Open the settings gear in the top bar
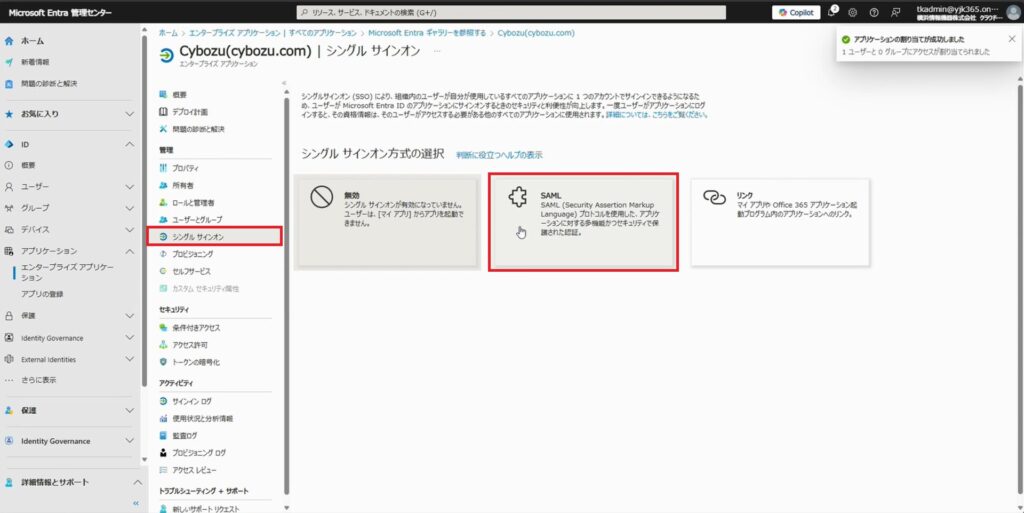 pos(852,13)
